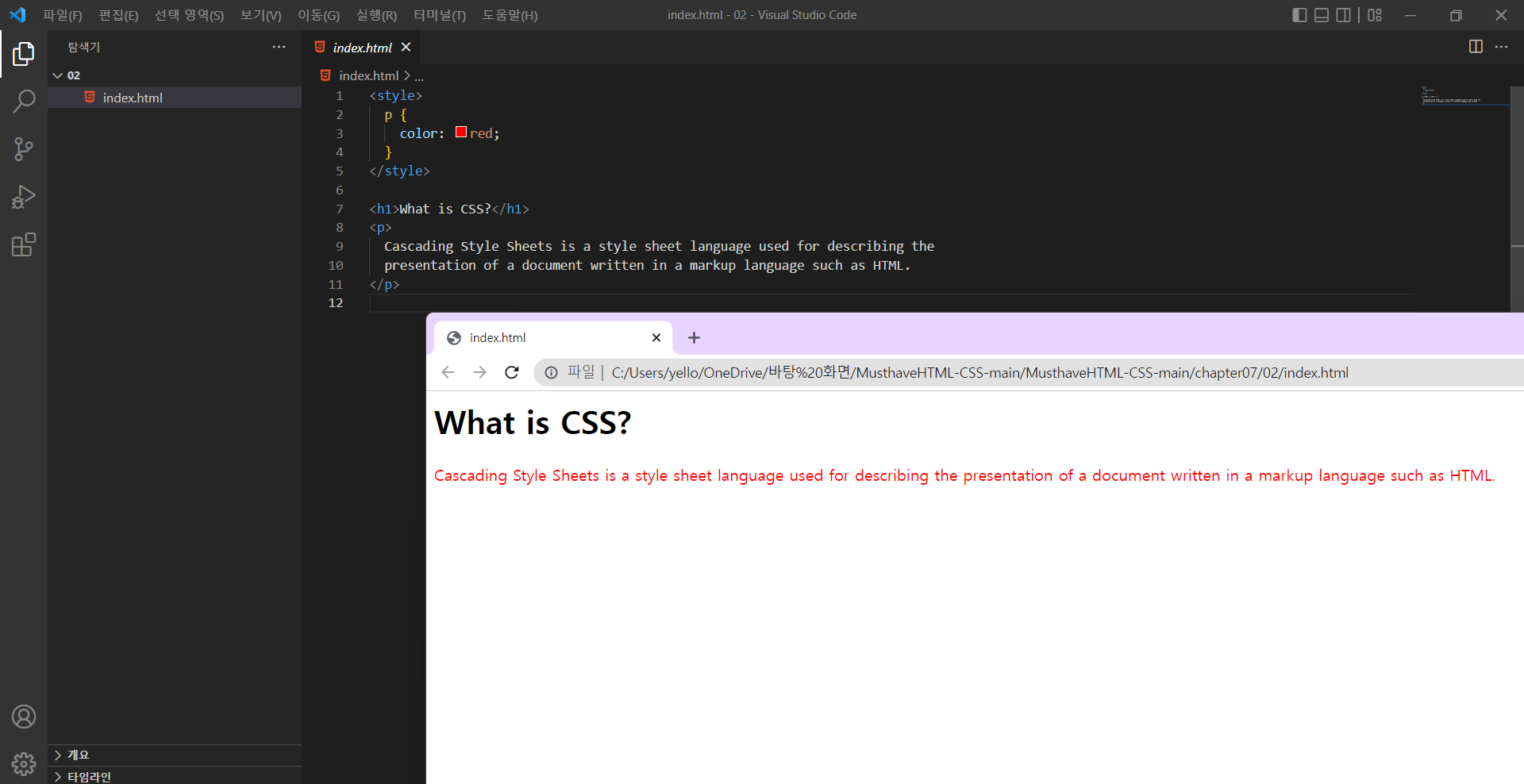1524x784 pixels.
Task: Expand the 개요 outline section
Action: coord(175,755)
